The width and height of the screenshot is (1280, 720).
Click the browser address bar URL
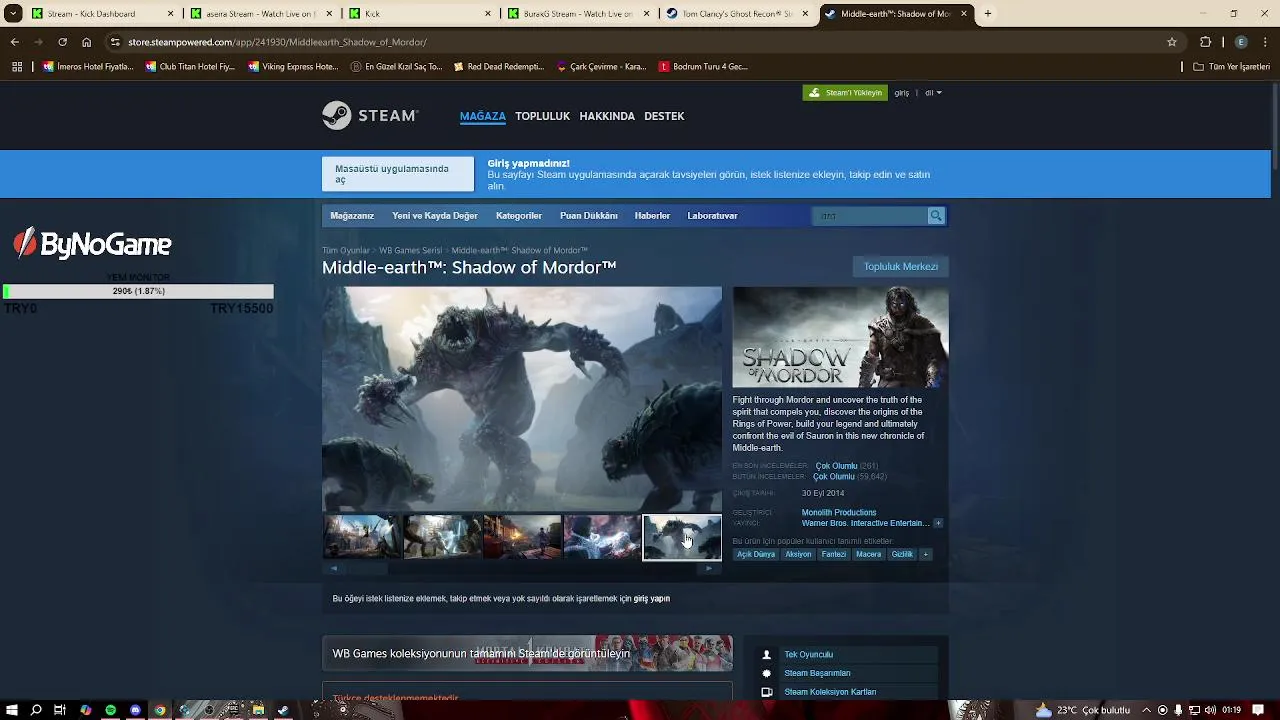[277, 42]
